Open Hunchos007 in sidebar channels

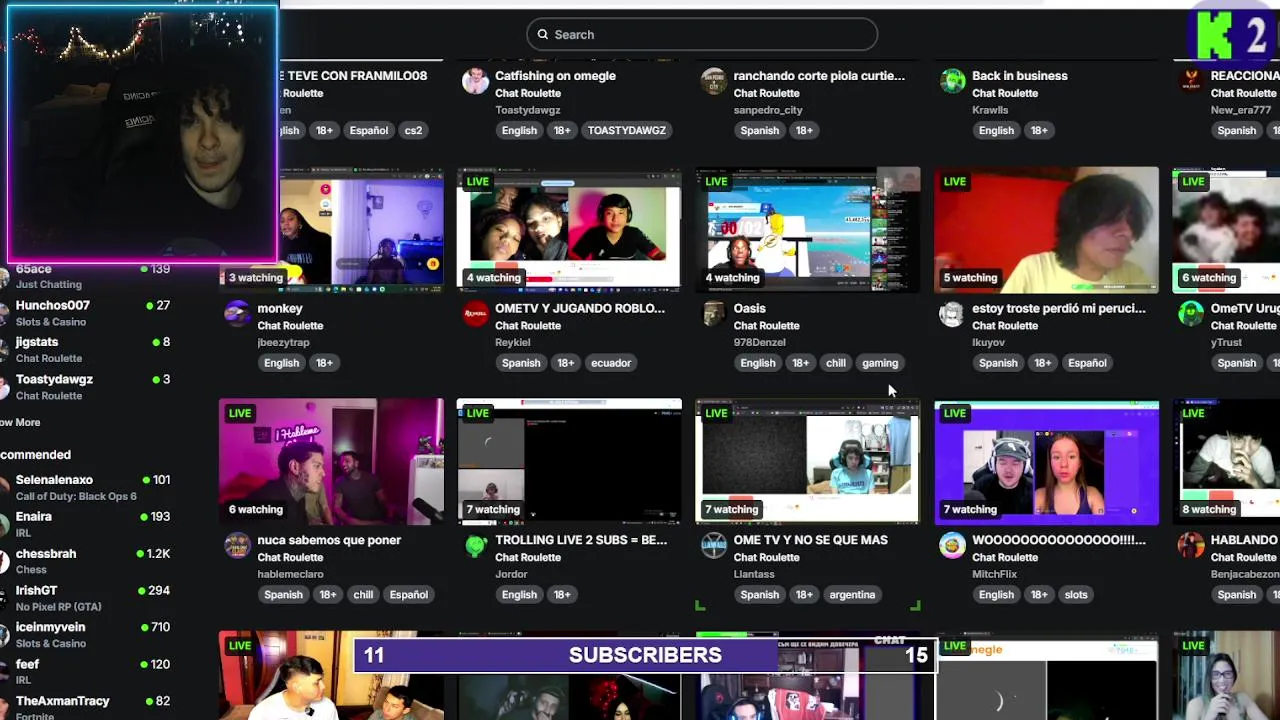pyautogui.click(x=87, y=313)
